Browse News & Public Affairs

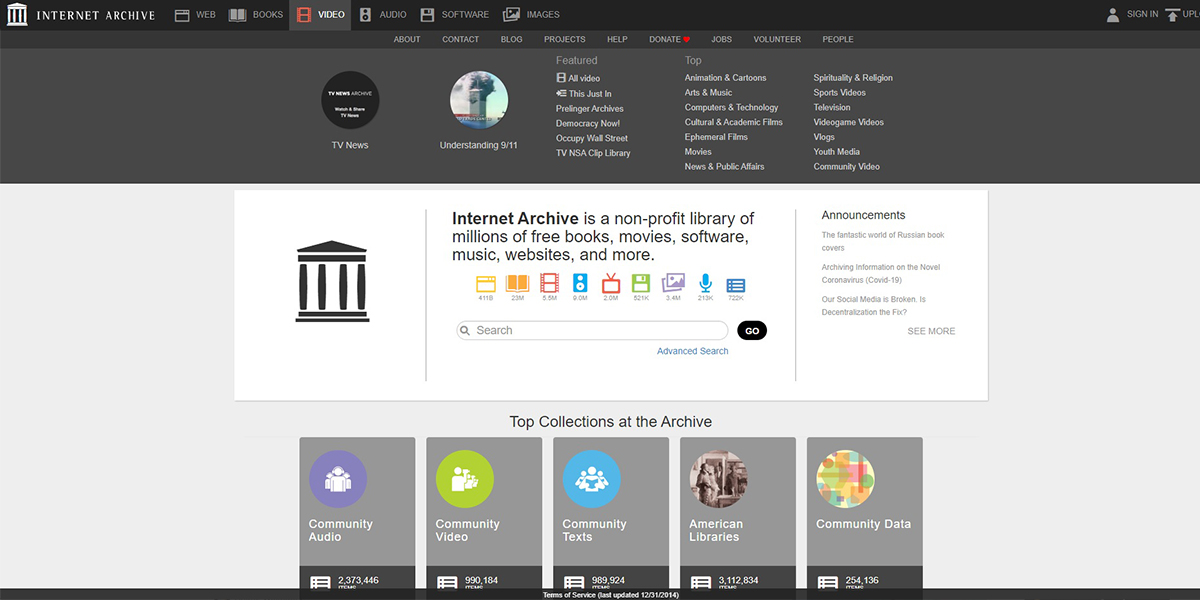[725, 167]
